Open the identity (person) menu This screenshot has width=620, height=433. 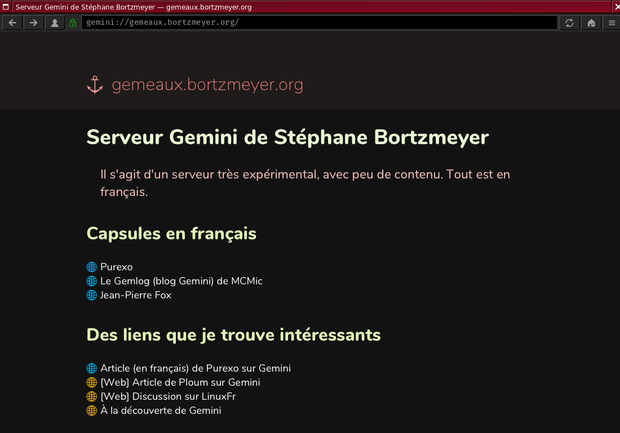tap(55, 23)
